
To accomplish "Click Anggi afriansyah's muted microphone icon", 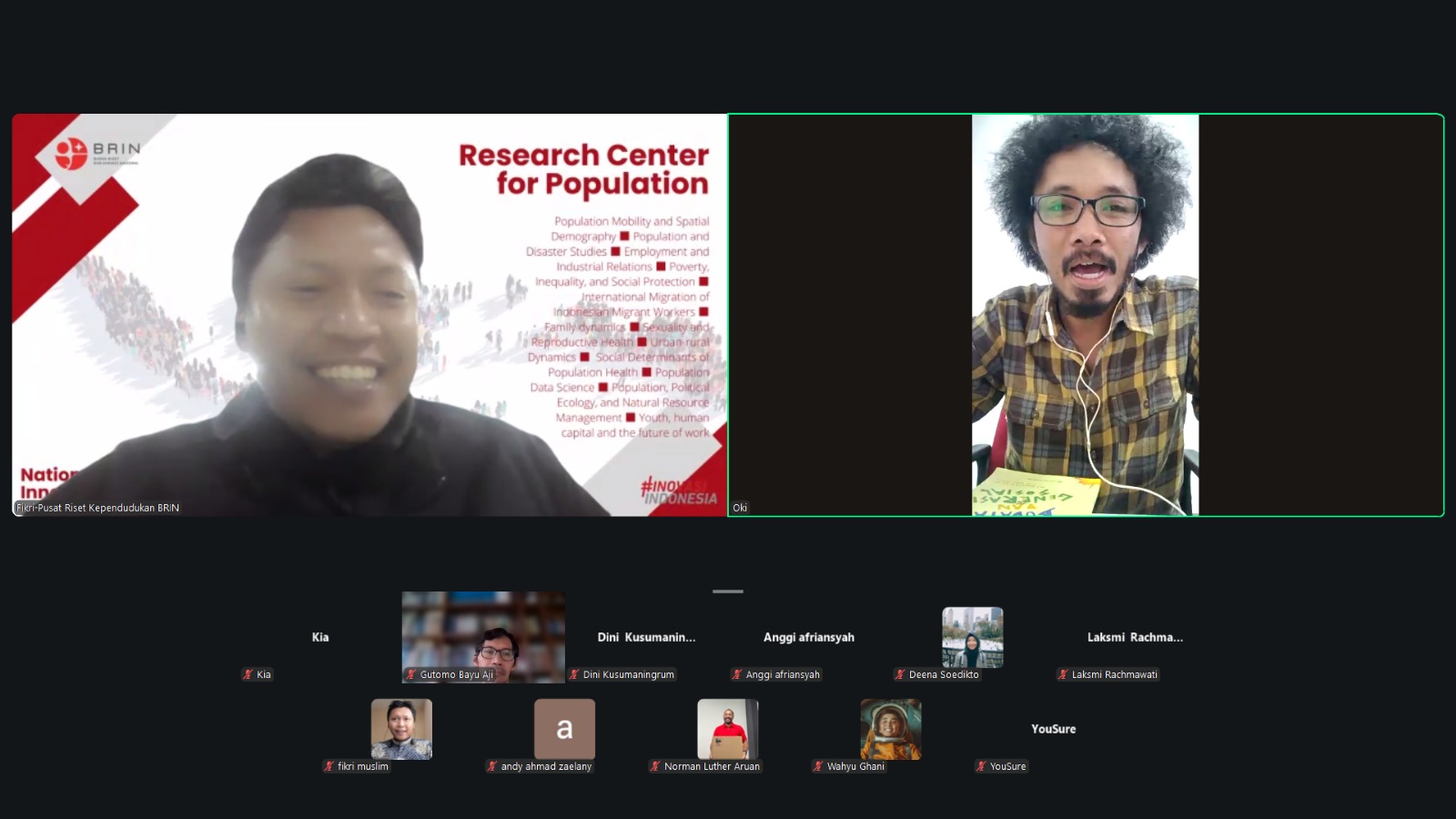I will 737,674.
